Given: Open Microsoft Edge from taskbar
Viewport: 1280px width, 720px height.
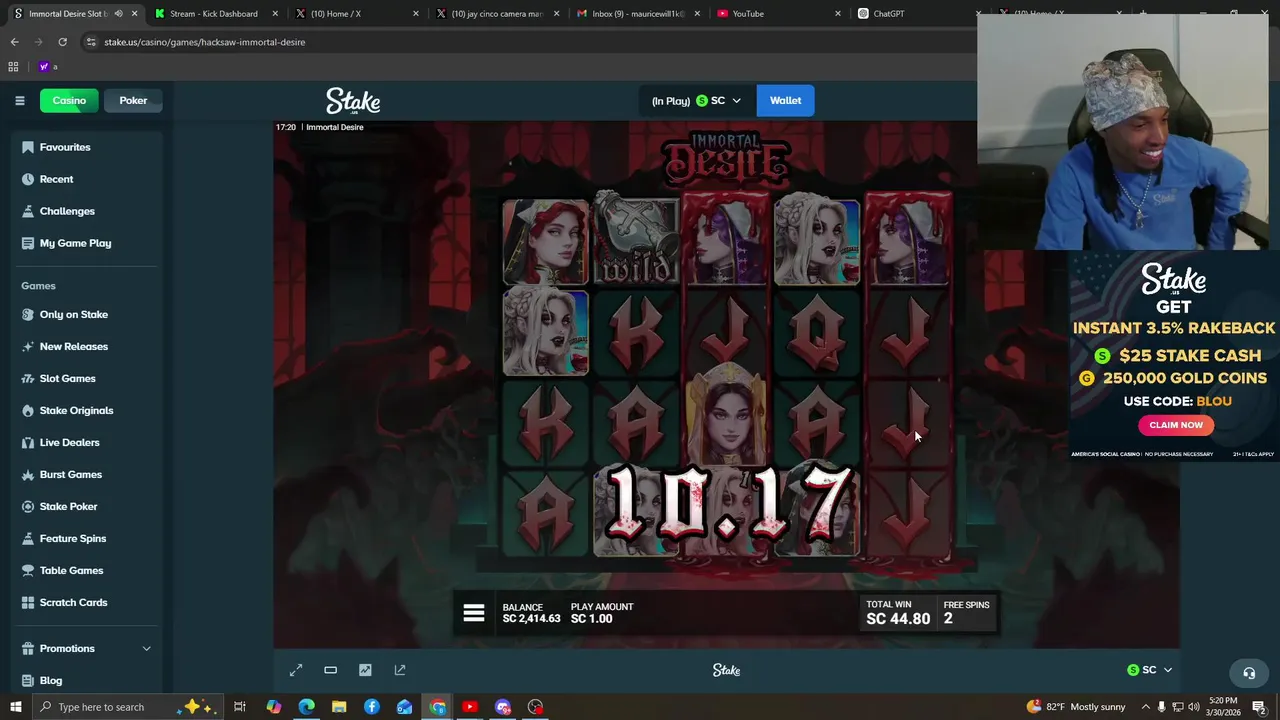Looking at the screenshot, I should tap(306, 707).
